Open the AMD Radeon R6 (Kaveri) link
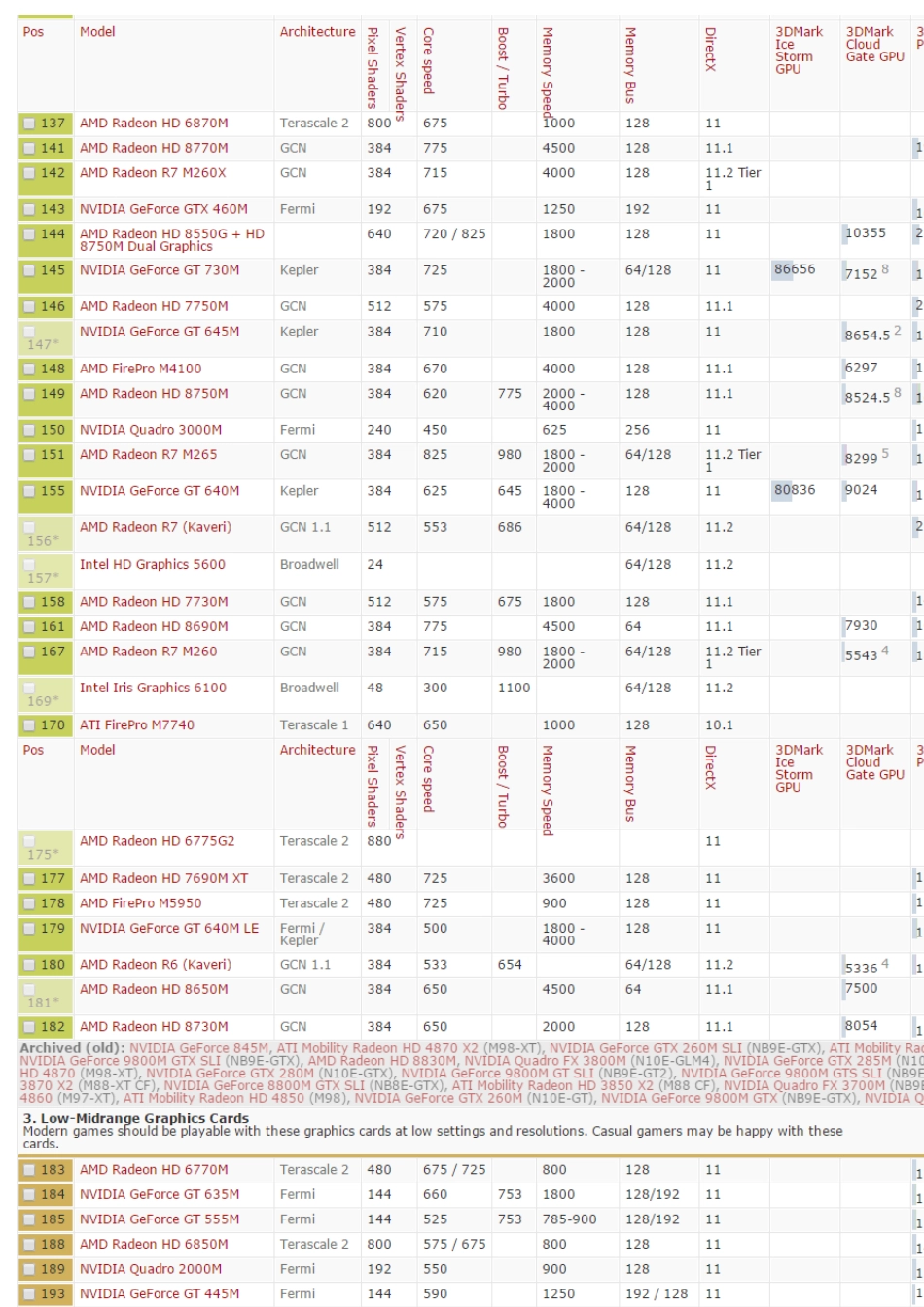Screen dimensions: 924x1307 pyautogui.click(x=156, y=966)
